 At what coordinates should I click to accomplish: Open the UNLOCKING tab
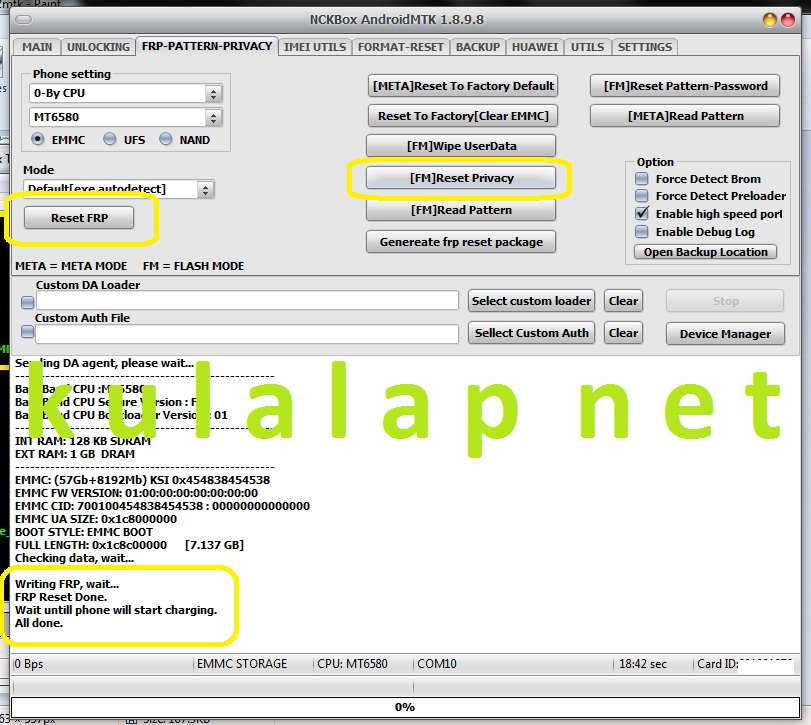coord(98,47)
